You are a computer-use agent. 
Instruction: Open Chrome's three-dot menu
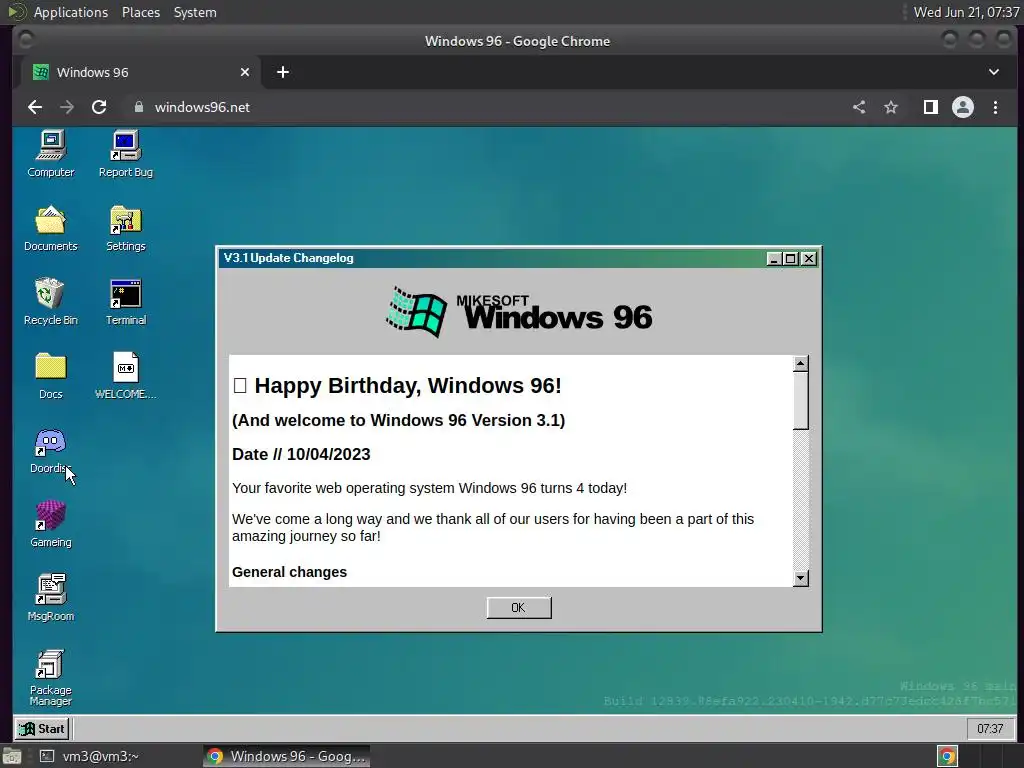995,107
